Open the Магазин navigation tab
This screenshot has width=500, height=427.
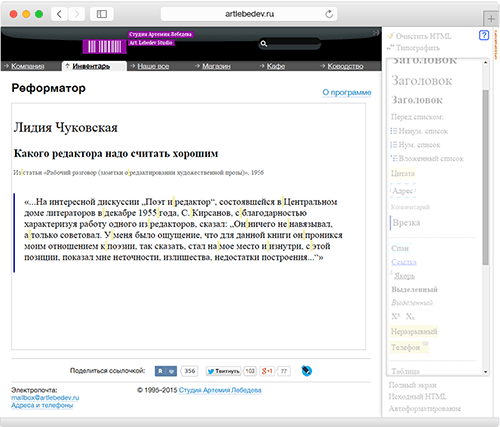click(216, 66)
